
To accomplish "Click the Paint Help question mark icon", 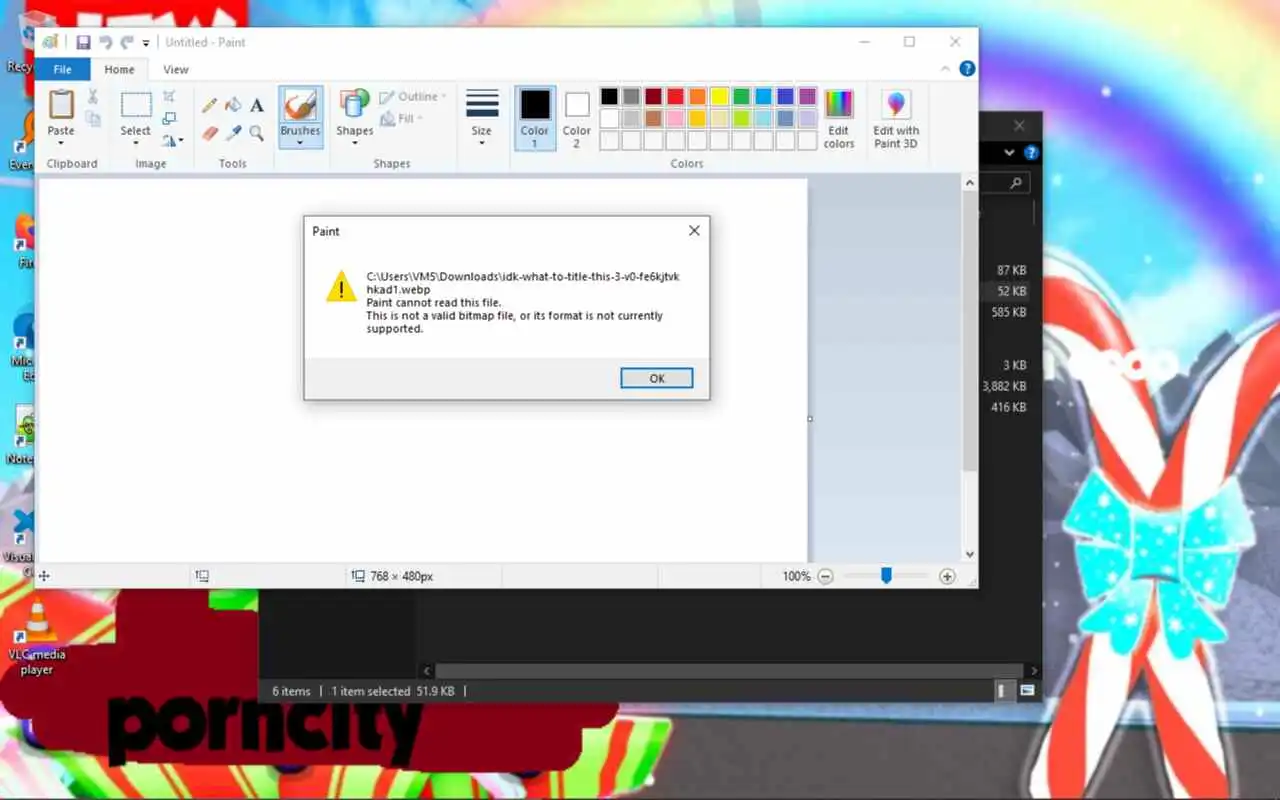I will click(x=967, y=69).
